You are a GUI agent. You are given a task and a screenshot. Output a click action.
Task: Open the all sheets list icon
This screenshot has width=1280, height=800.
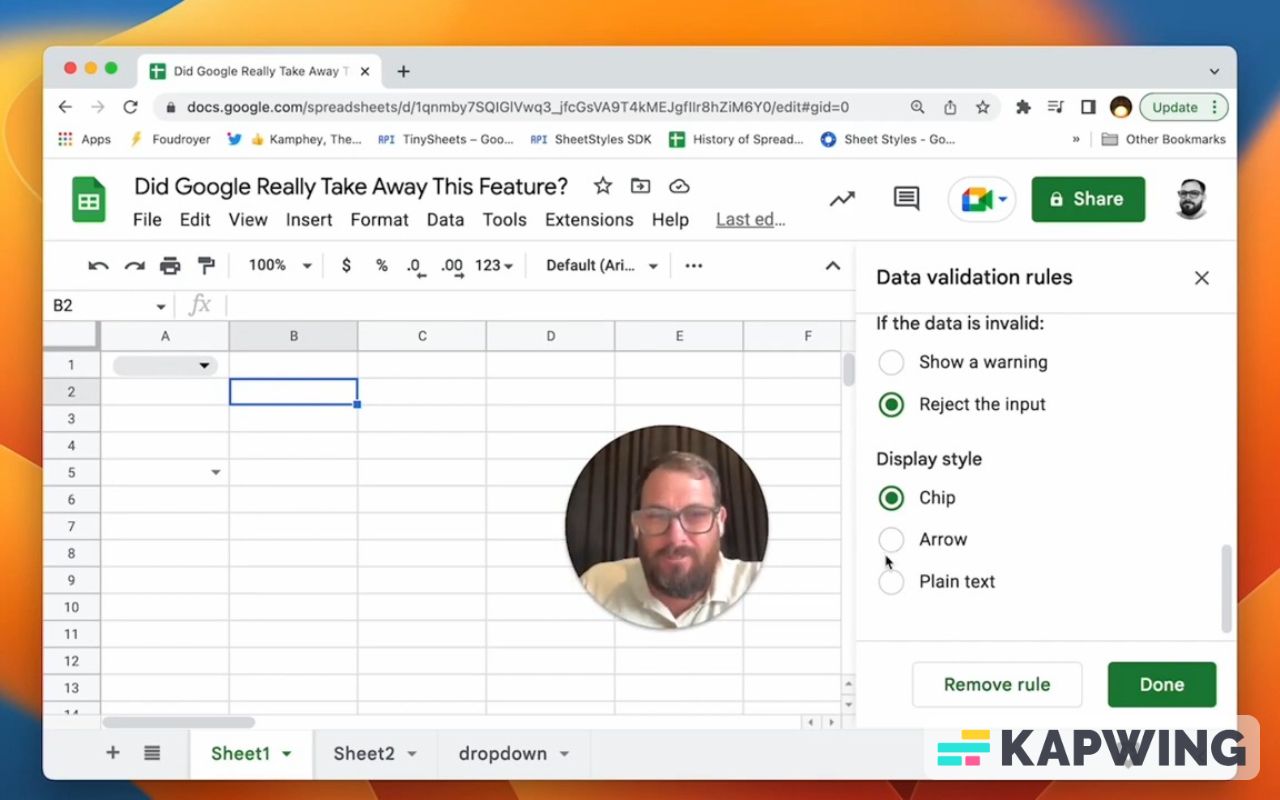click(152, 753)
